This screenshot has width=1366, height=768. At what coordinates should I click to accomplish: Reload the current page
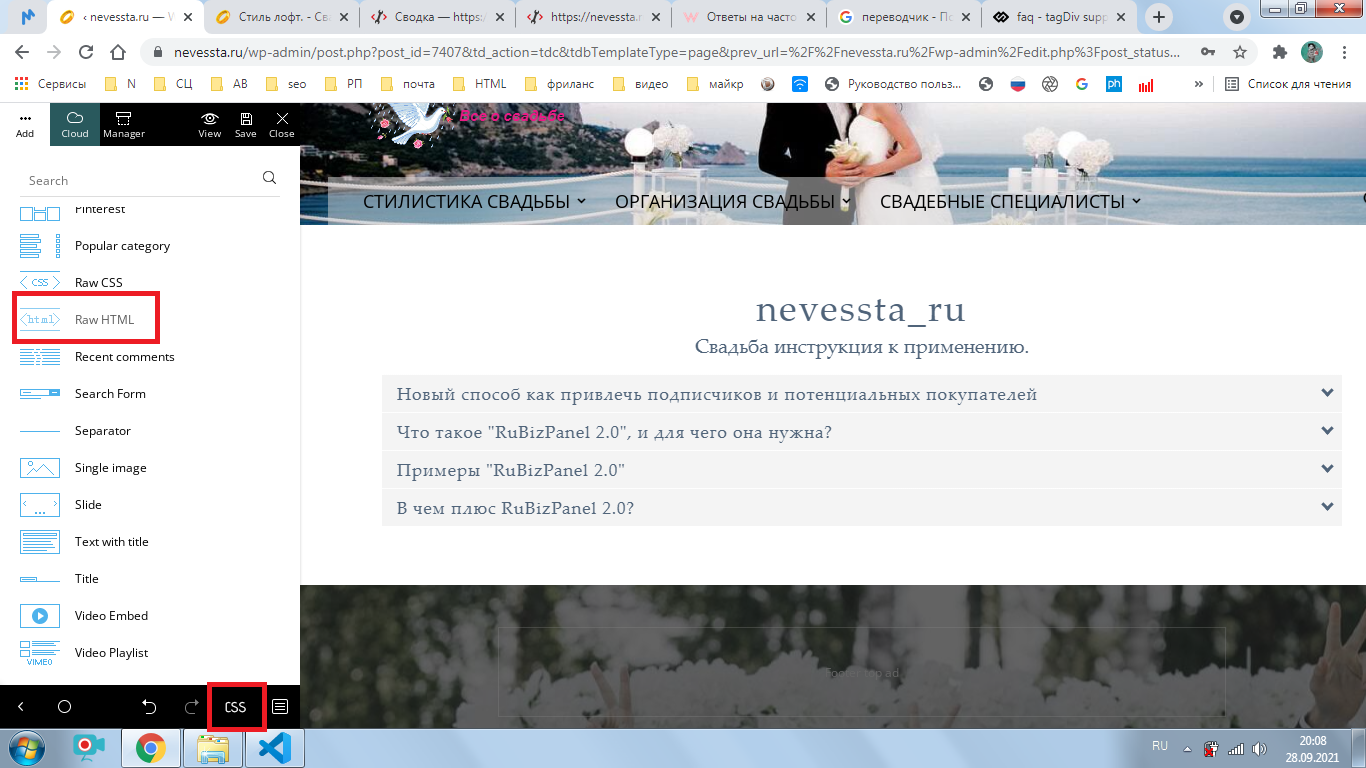coord(86,53)
